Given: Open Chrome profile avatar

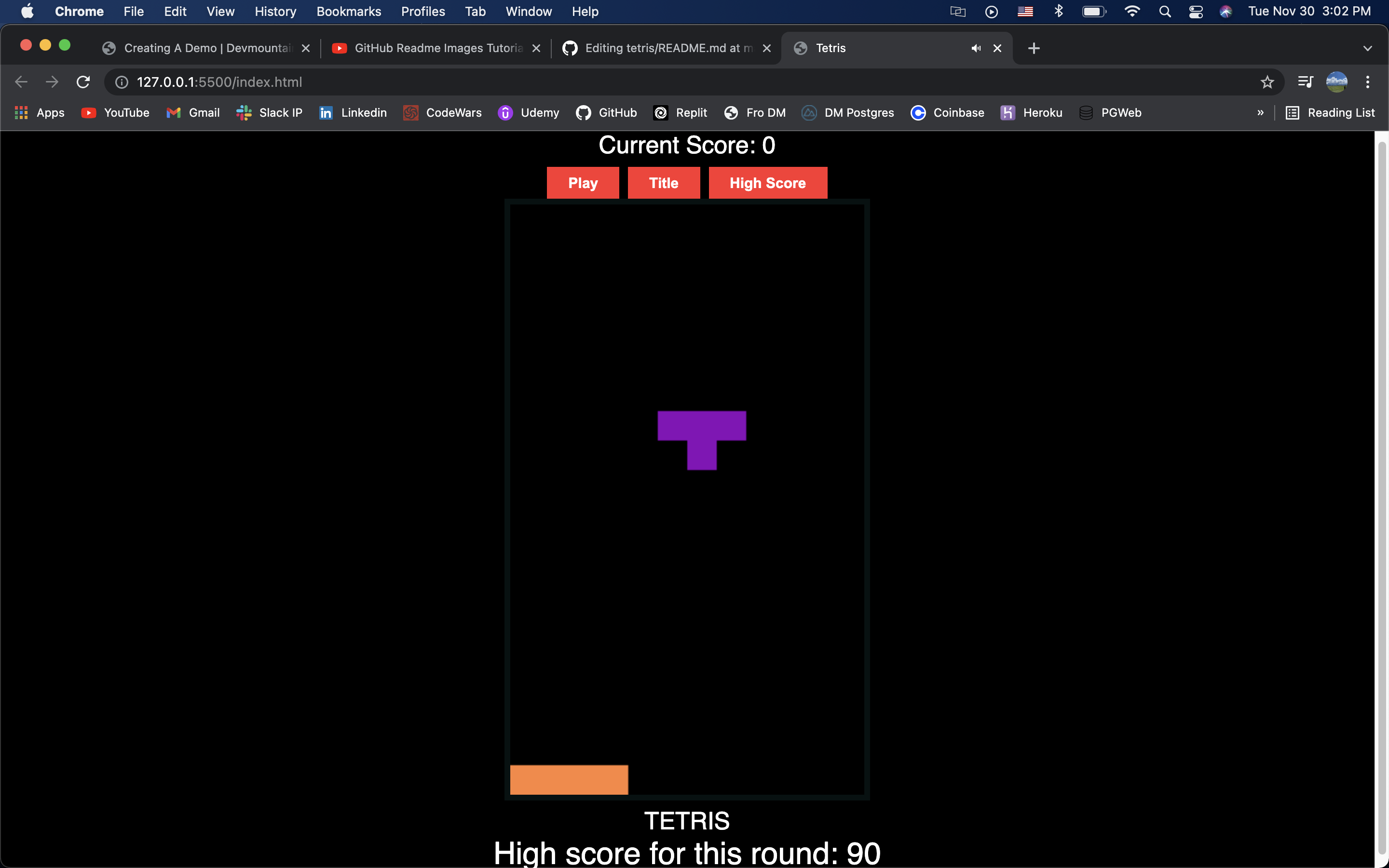Looking at the screenshot, I should click(1336, 82).
